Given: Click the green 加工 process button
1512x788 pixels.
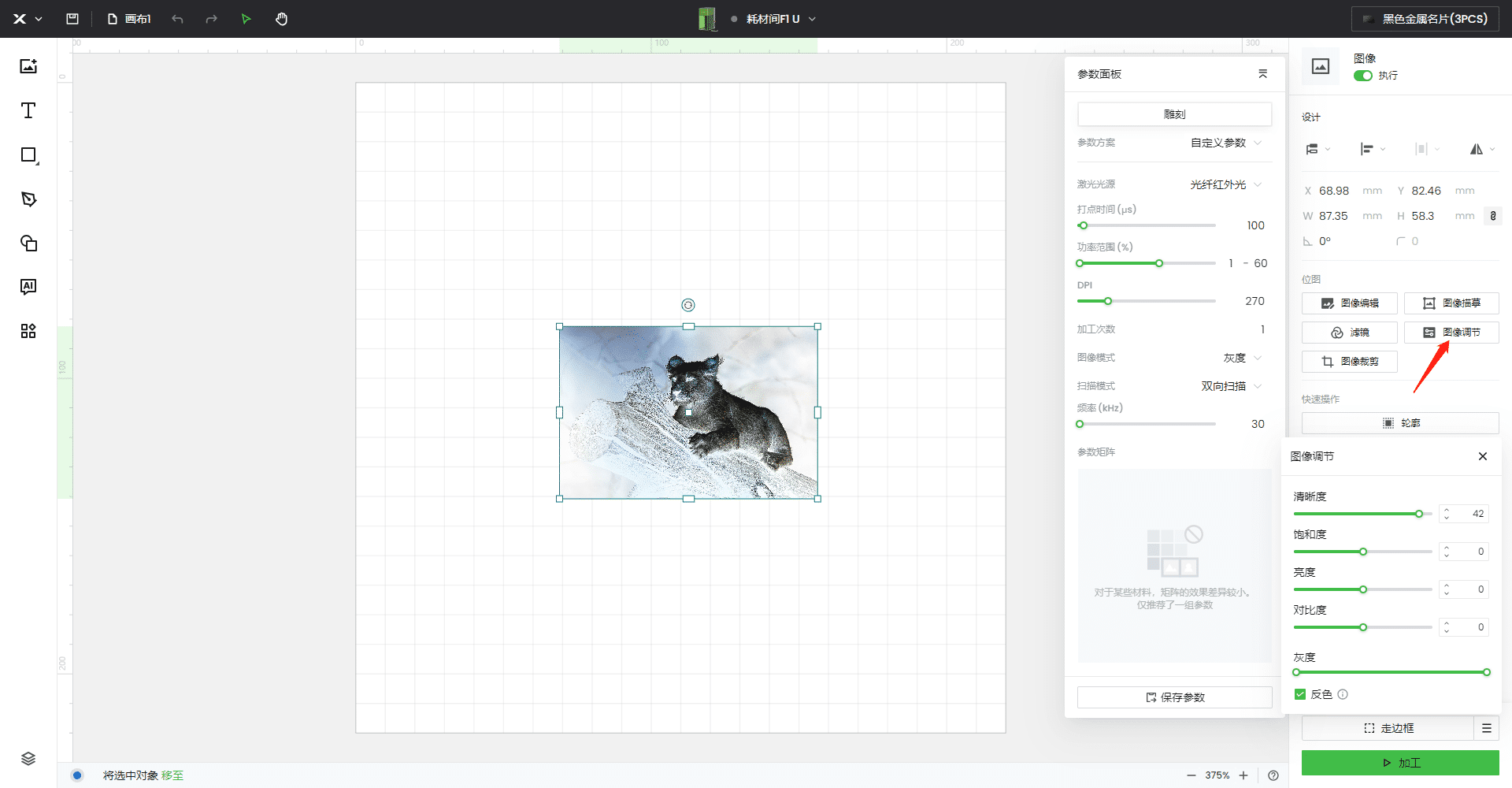Looking at the screenshot, I should coord(1399,763).
